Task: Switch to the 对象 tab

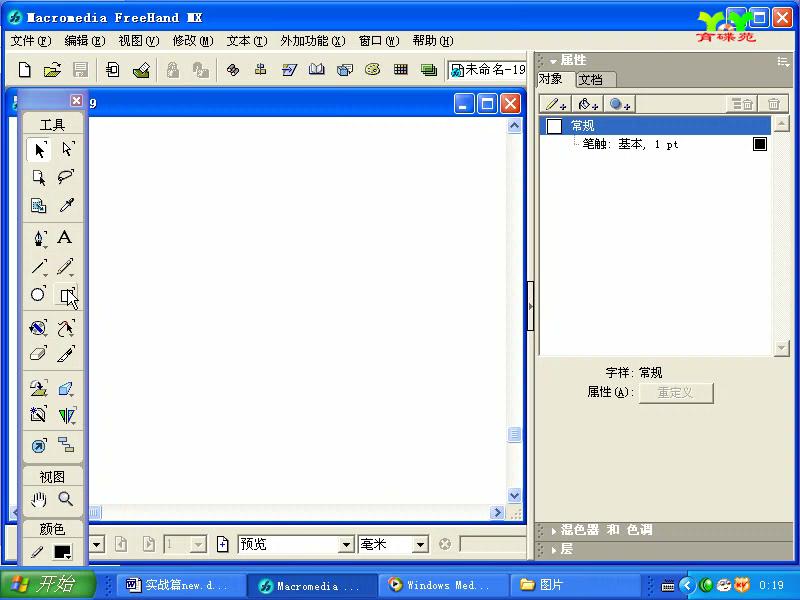Action: [x=551, y=79]
